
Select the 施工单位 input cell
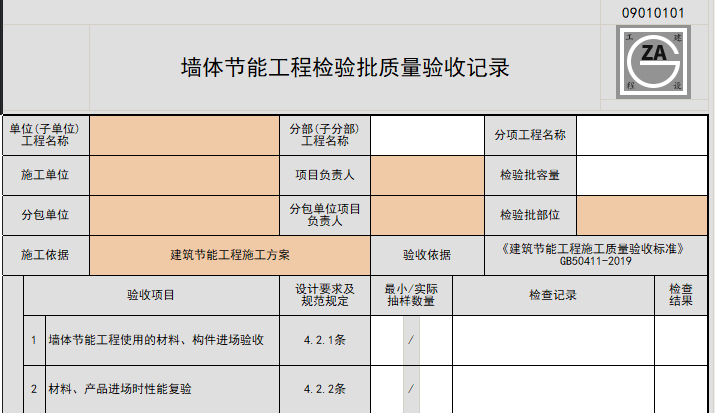point(184,175)
